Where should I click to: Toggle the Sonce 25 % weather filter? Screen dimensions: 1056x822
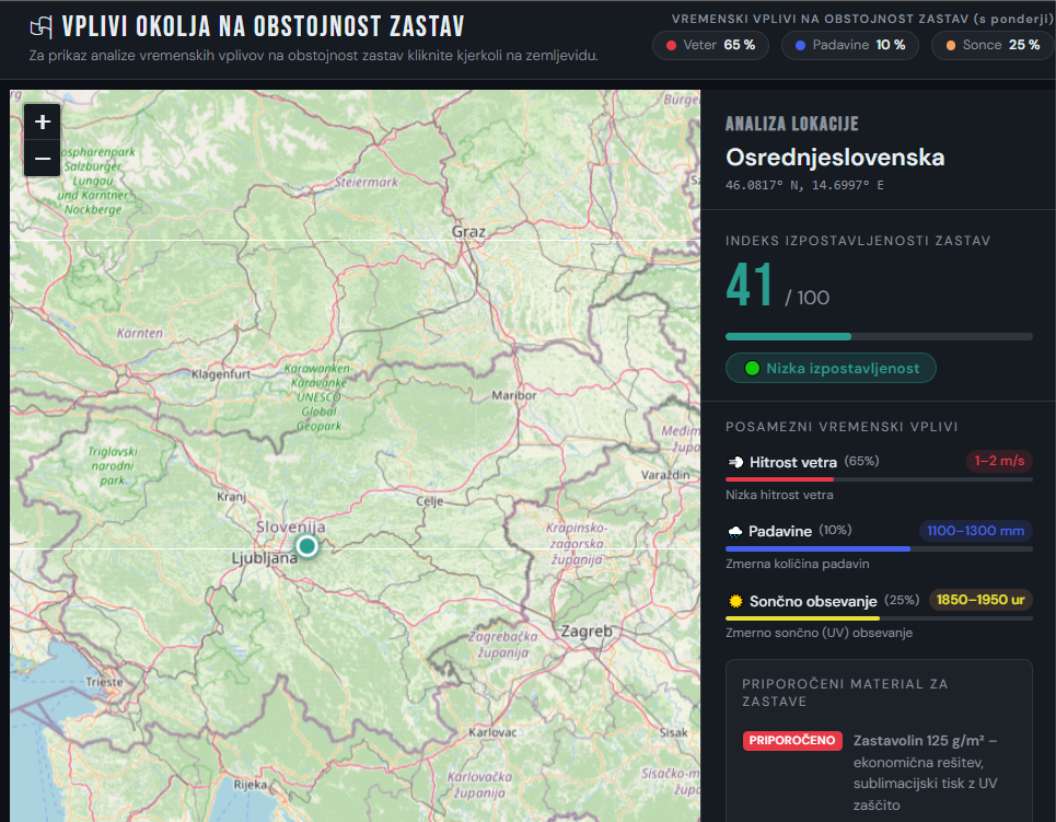pyautogui.click(x=990, y=45)
